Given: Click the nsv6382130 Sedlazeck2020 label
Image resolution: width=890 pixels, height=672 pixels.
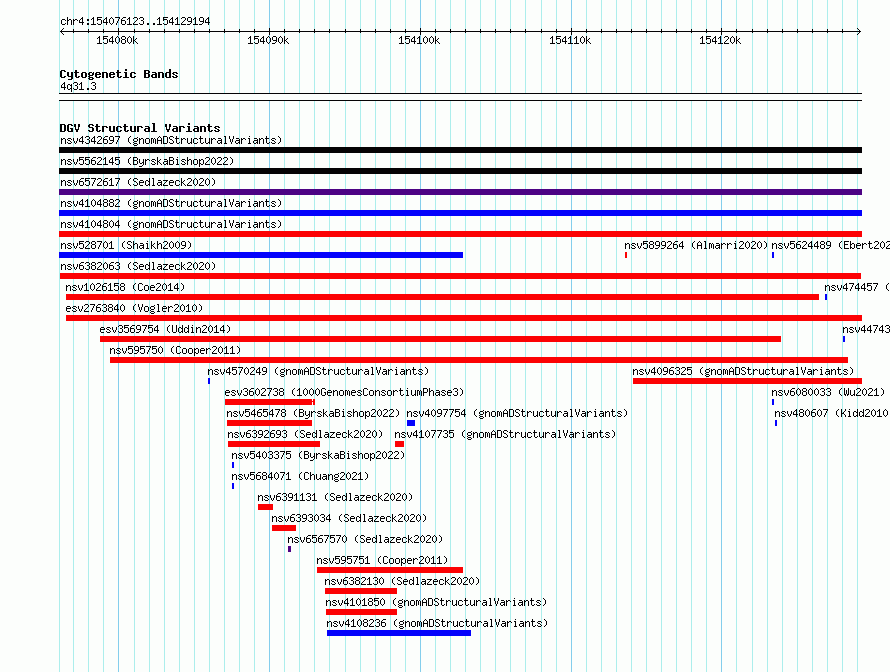Looking at the screenshot, I should [x=402, y=581].
